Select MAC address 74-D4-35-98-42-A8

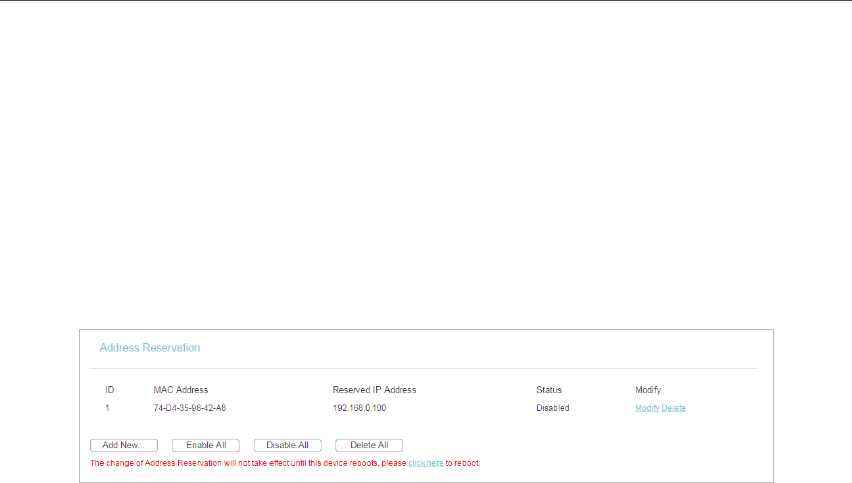190,408
